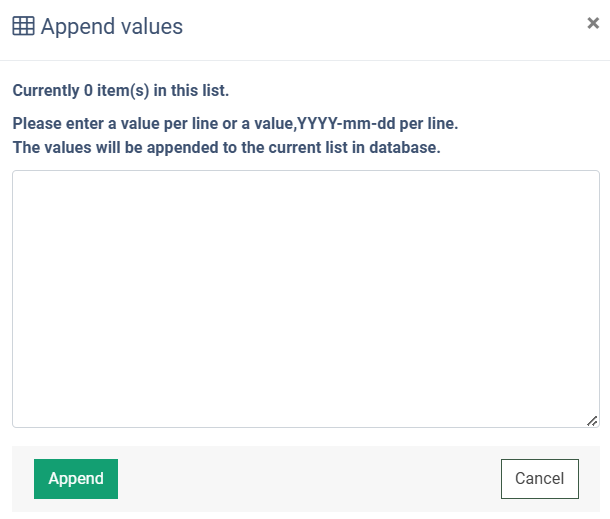Click the textarea resize grip handle

(x=592, y=421)
